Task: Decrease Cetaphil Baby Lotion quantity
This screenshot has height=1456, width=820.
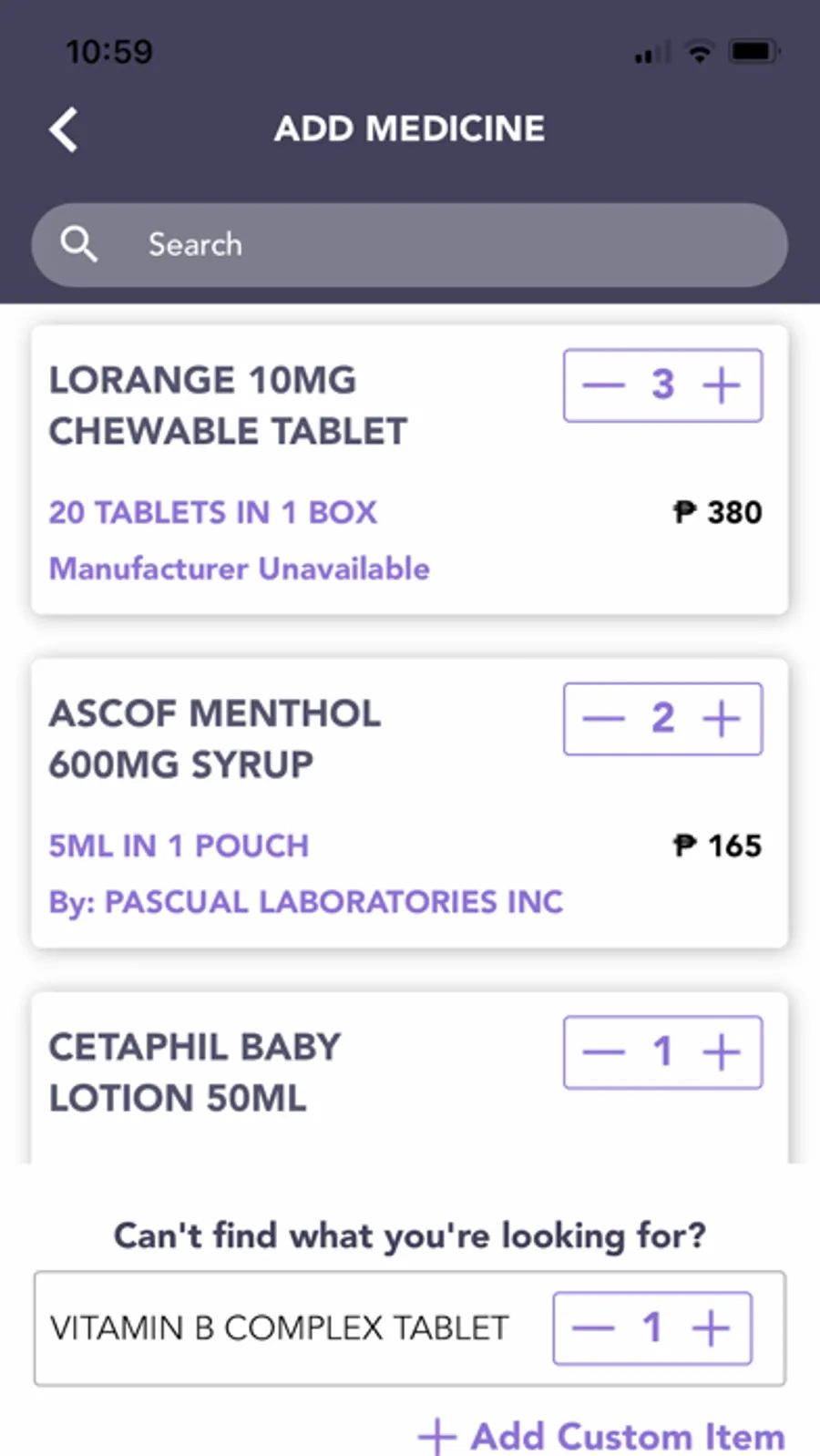Action: coord(603,1052)
